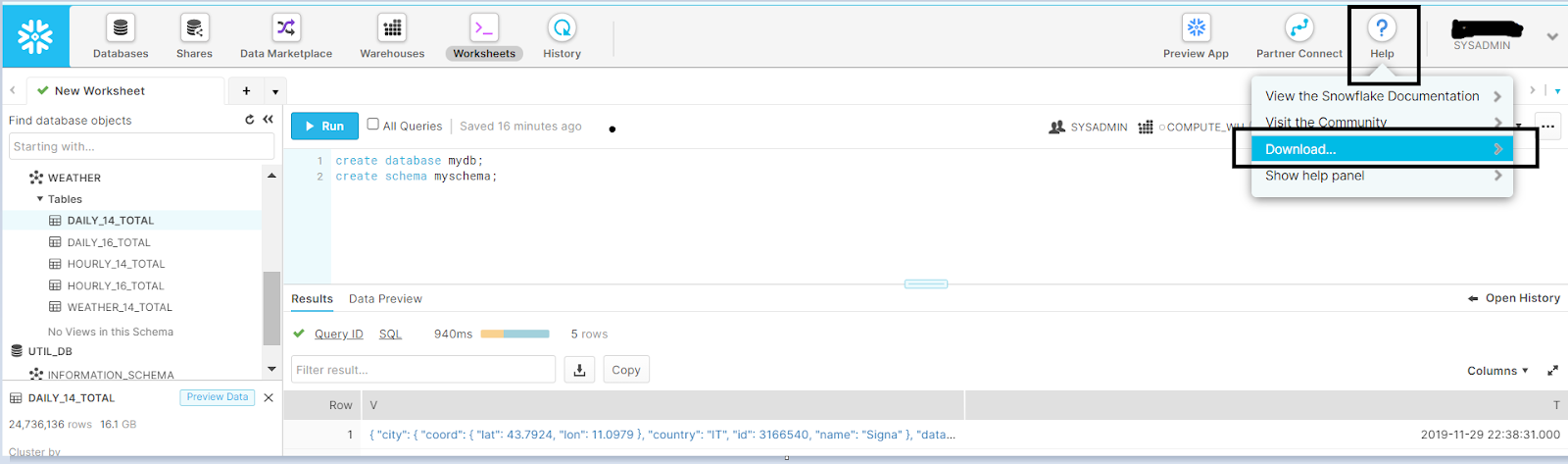Go to the Warehouses icon

coord(392,29)
